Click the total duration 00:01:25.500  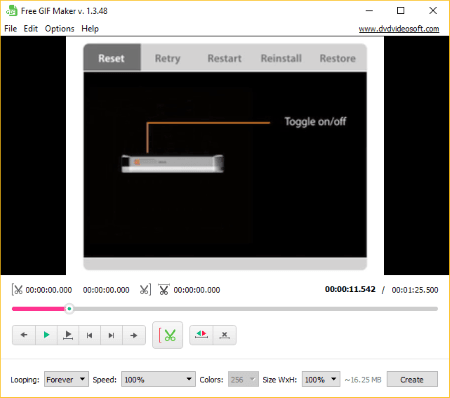(415, 290)
